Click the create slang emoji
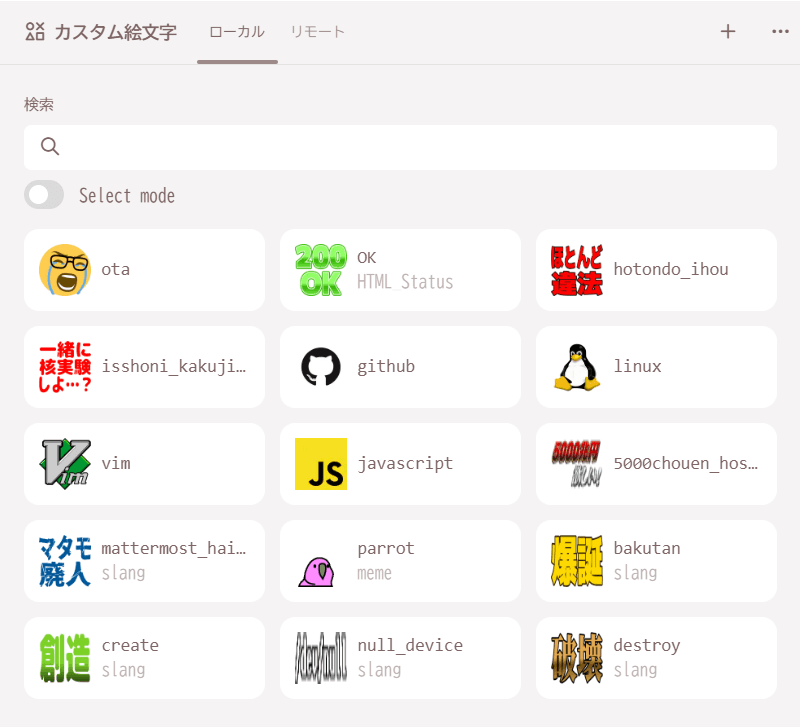This screenshot has width=800, height=727. [x=144, y=658]
